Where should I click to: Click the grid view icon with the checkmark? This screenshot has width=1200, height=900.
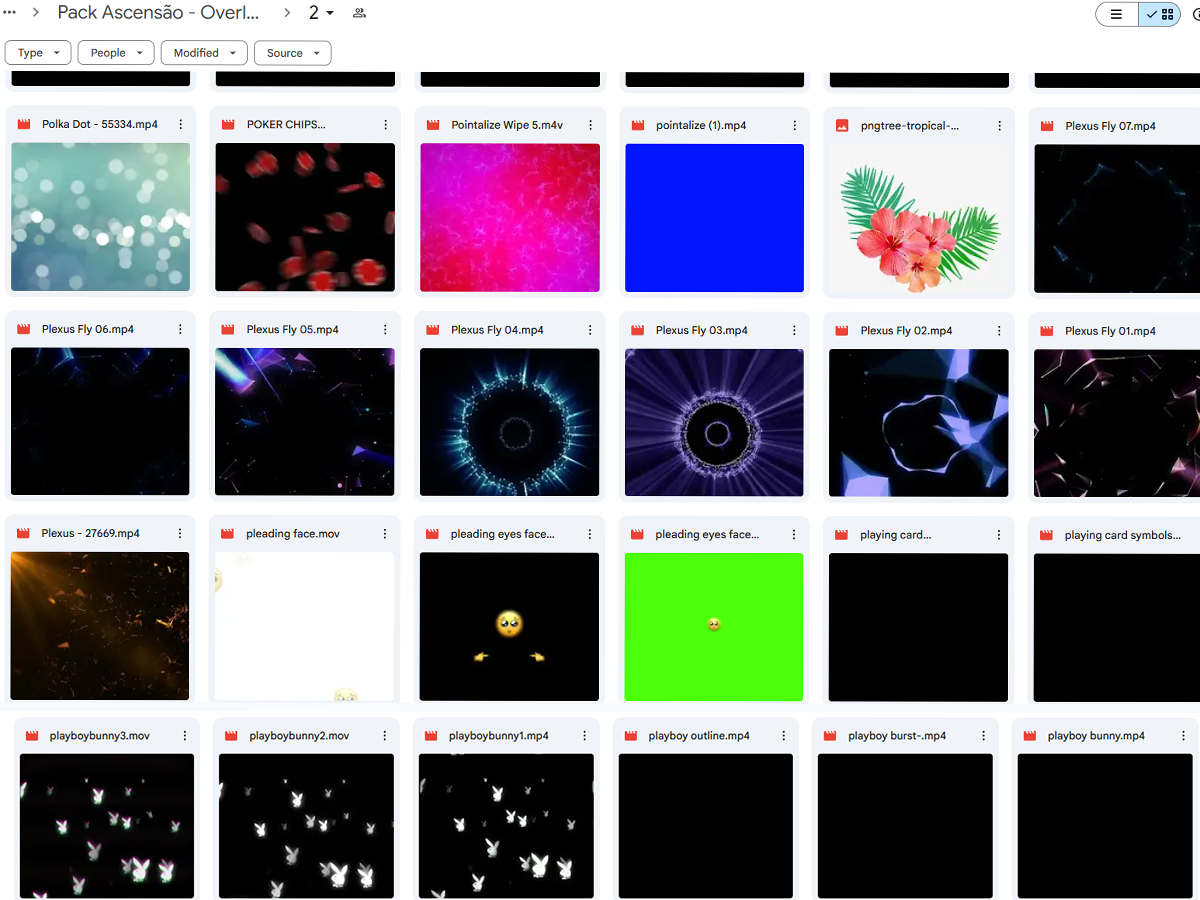1160,14
